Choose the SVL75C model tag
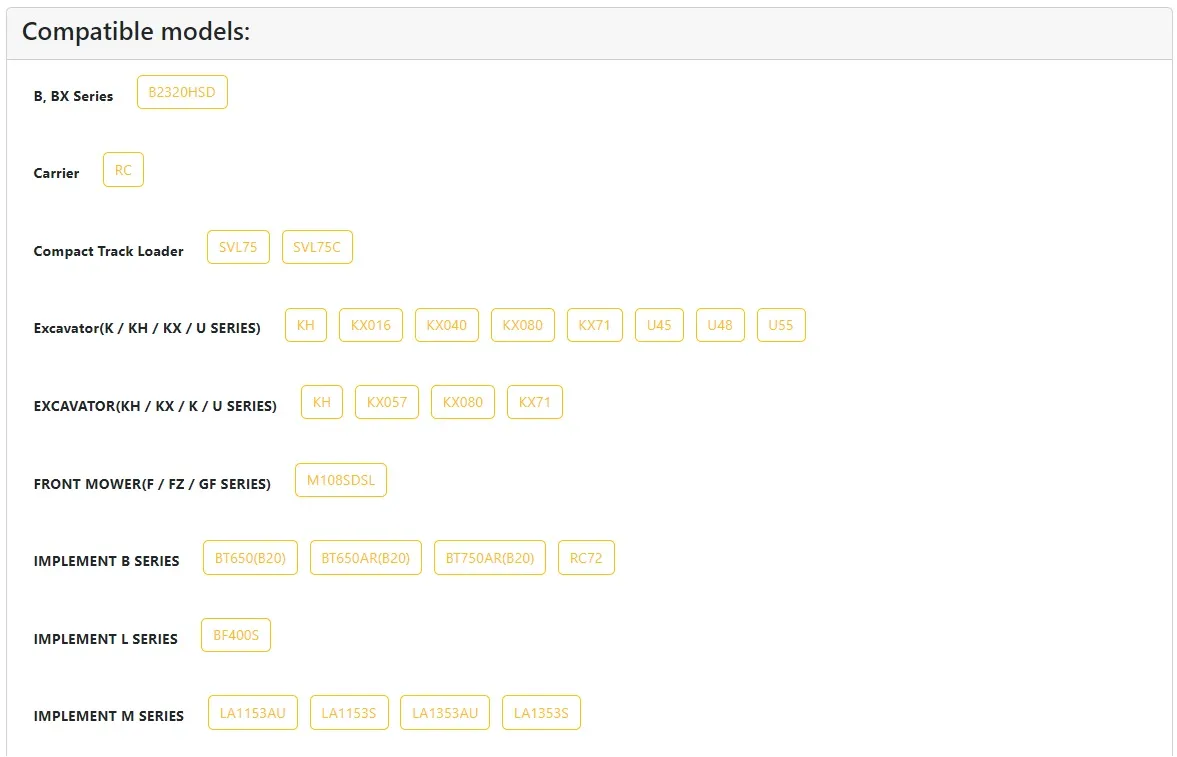Screen dimensions: 1177x757 (317, 247)
